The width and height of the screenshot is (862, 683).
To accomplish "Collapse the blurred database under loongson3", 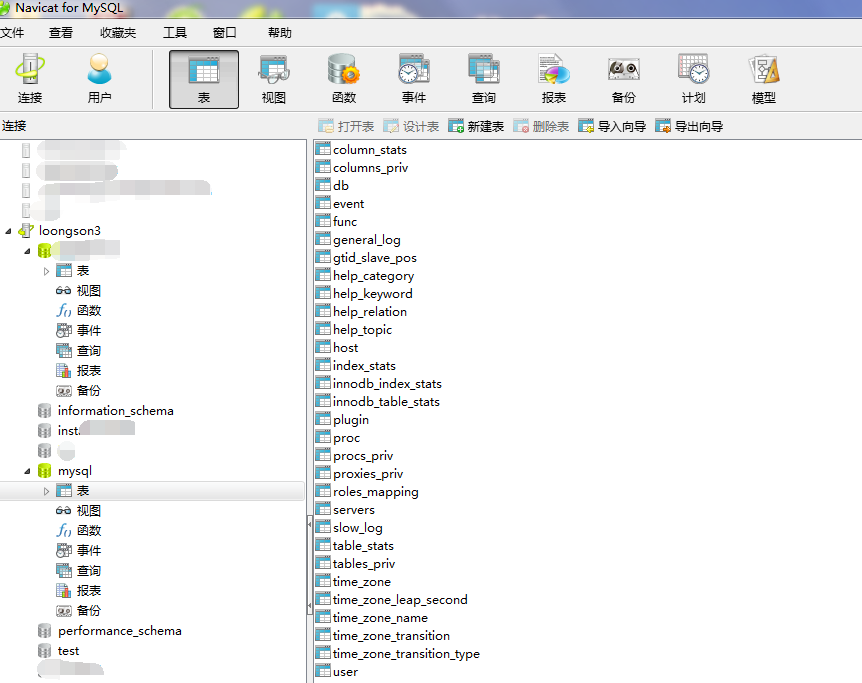I will pyautogui.click(x=27, y=251).
